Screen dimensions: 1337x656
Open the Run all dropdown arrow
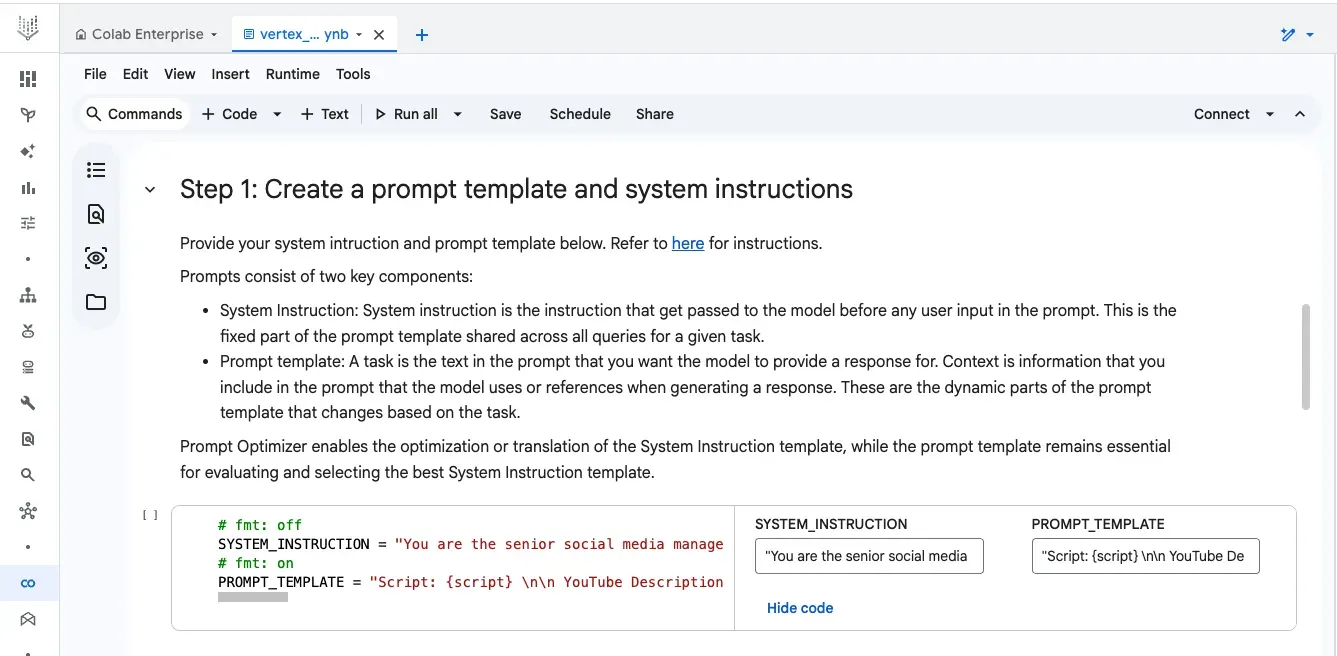[x=458, y=114]
